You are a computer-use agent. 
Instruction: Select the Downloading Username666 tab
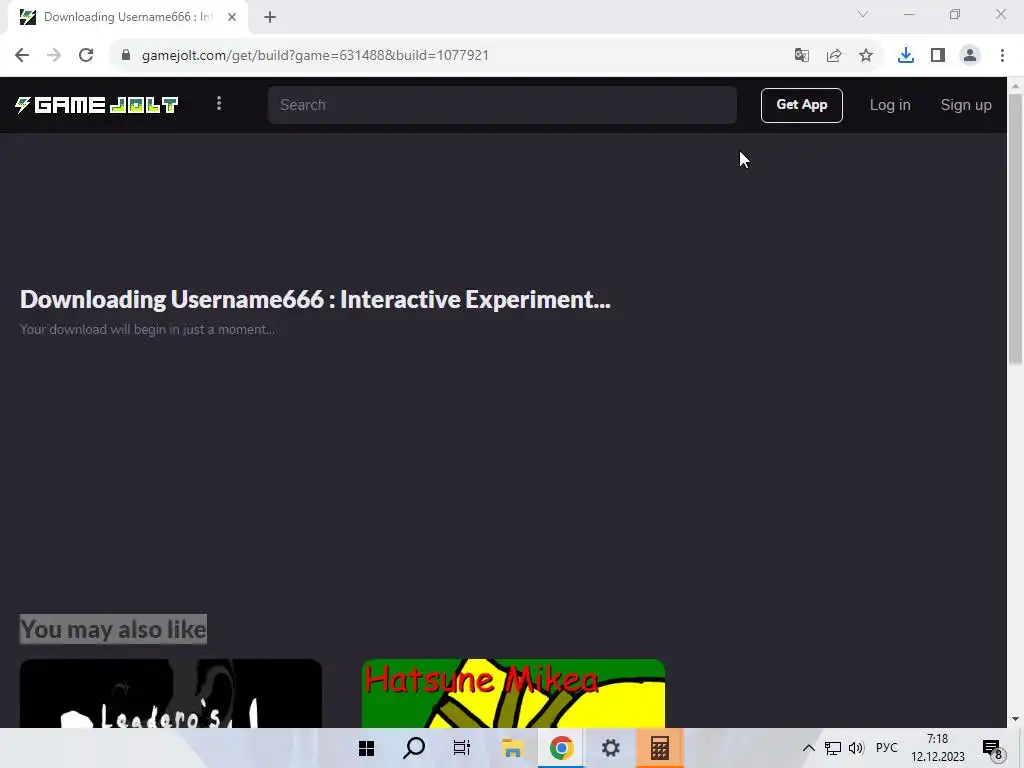[x=127, y=17]
